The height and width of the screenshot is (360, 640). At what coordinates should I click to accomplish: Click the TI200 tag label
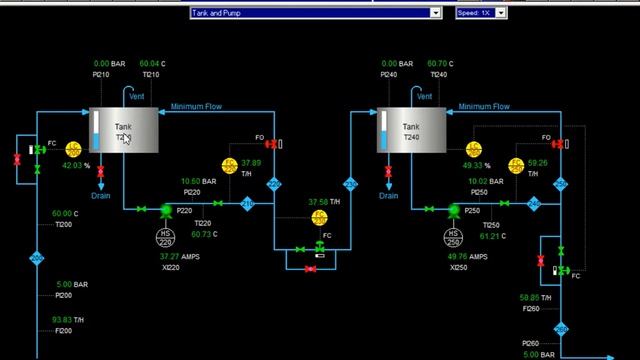coord(64,224)
